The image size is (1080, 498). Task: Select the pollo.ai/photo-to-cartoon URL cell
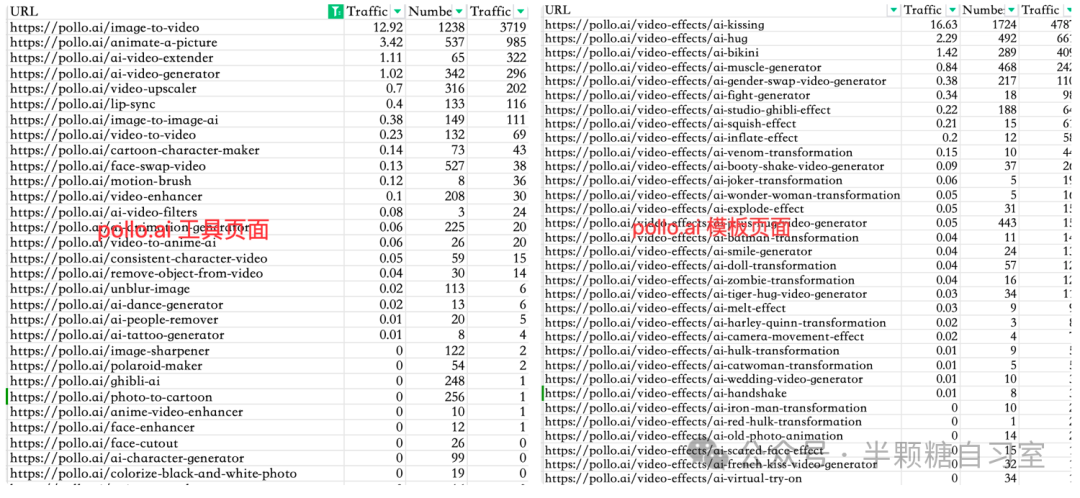pos(175,397)
